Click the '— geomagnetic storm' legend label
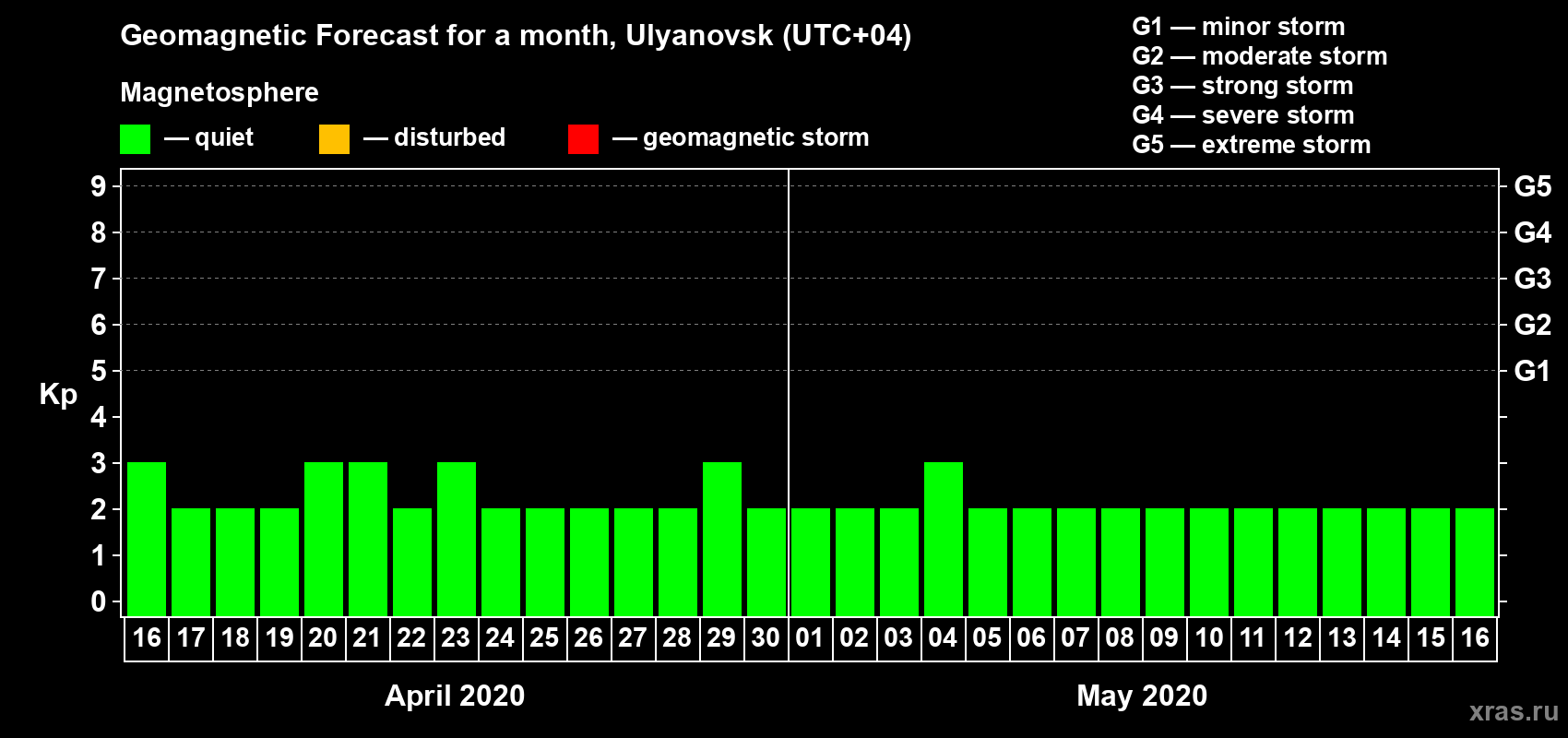Screen dimensions: 1568x738 tap(741, 138)
